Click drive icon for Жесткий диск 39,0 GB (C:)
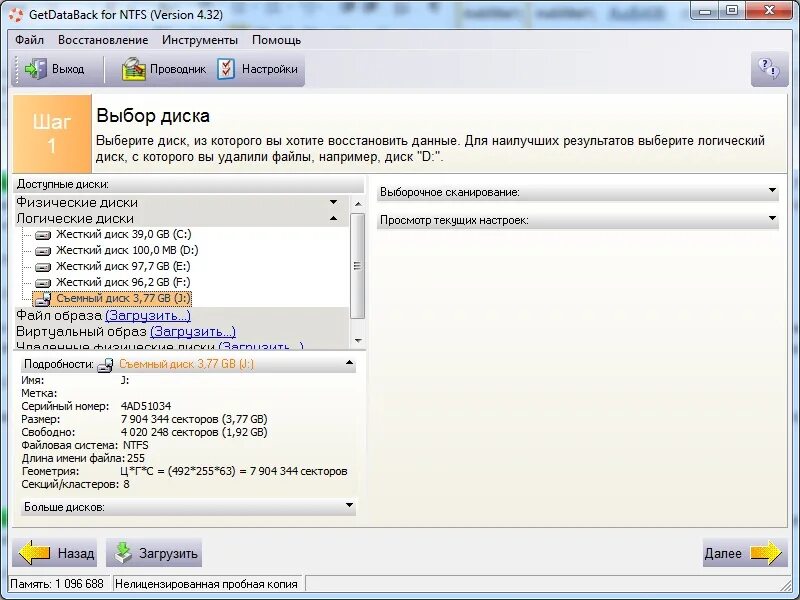800x600 pixels. point(43,235)
